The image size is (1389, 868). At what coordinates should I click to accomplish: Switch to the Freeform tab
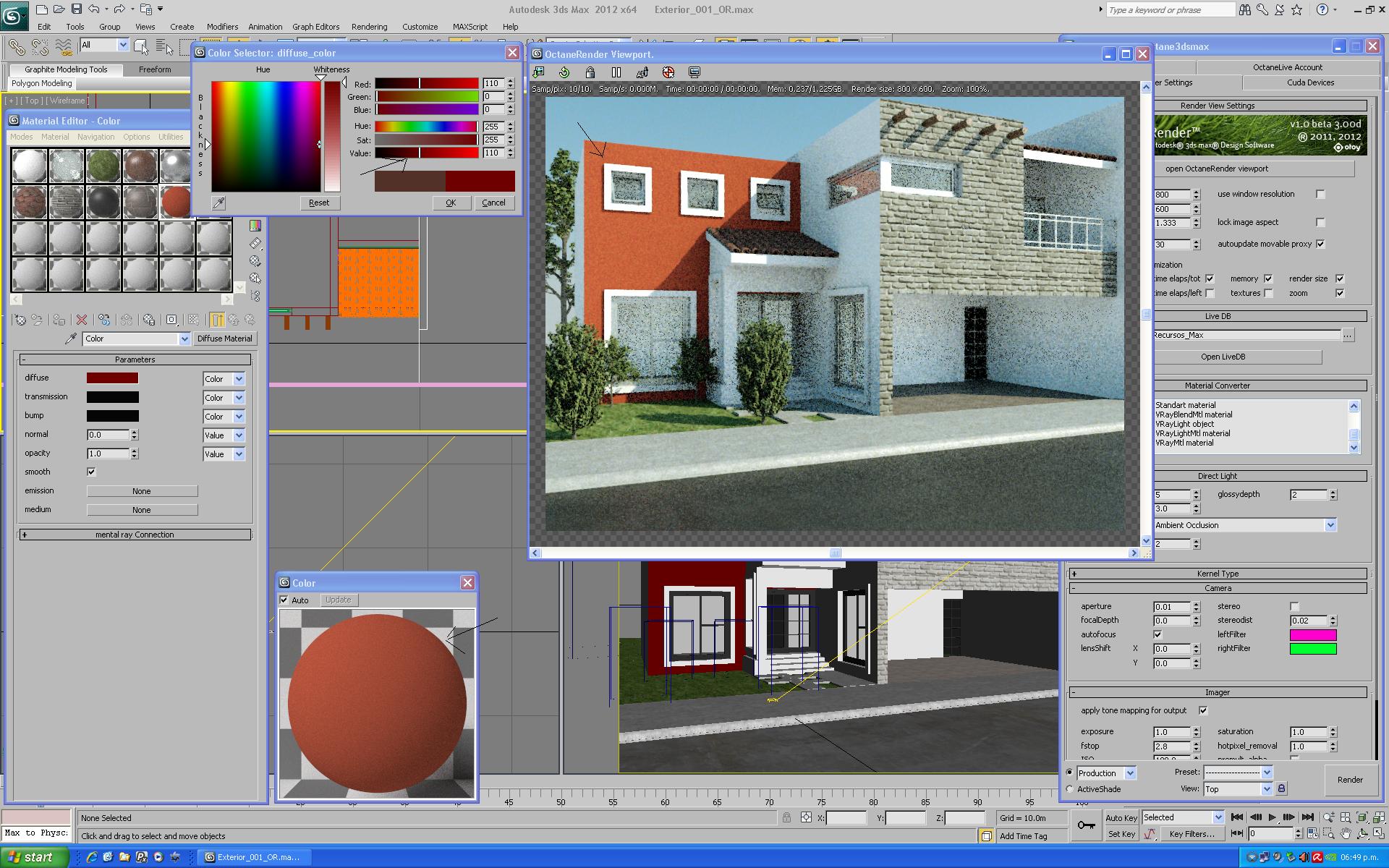tap(155, 69)
